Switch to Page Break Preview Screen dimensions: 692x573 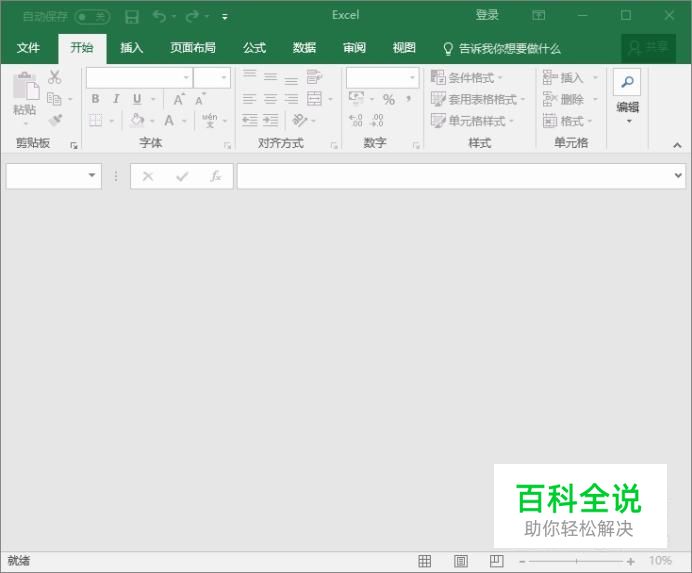(x=496, y=561)
